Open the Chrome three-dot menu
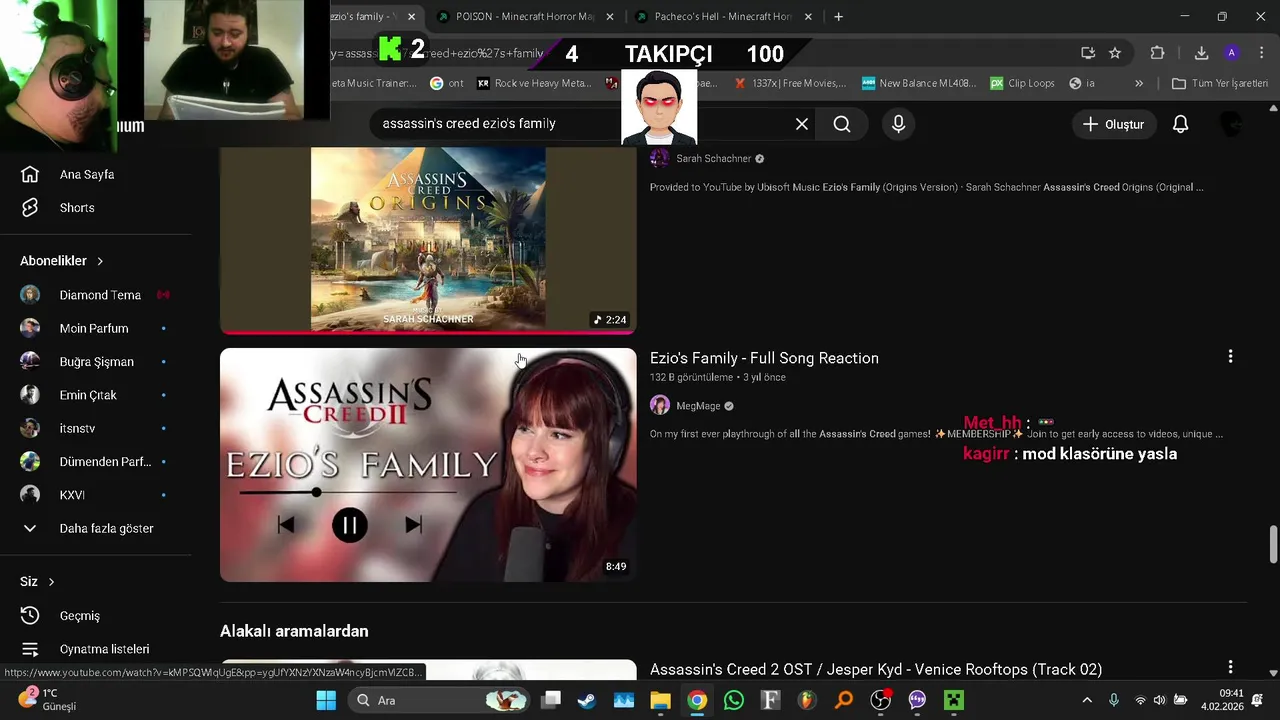This screenshot has height=720, width=1280. coord(1263,53)
